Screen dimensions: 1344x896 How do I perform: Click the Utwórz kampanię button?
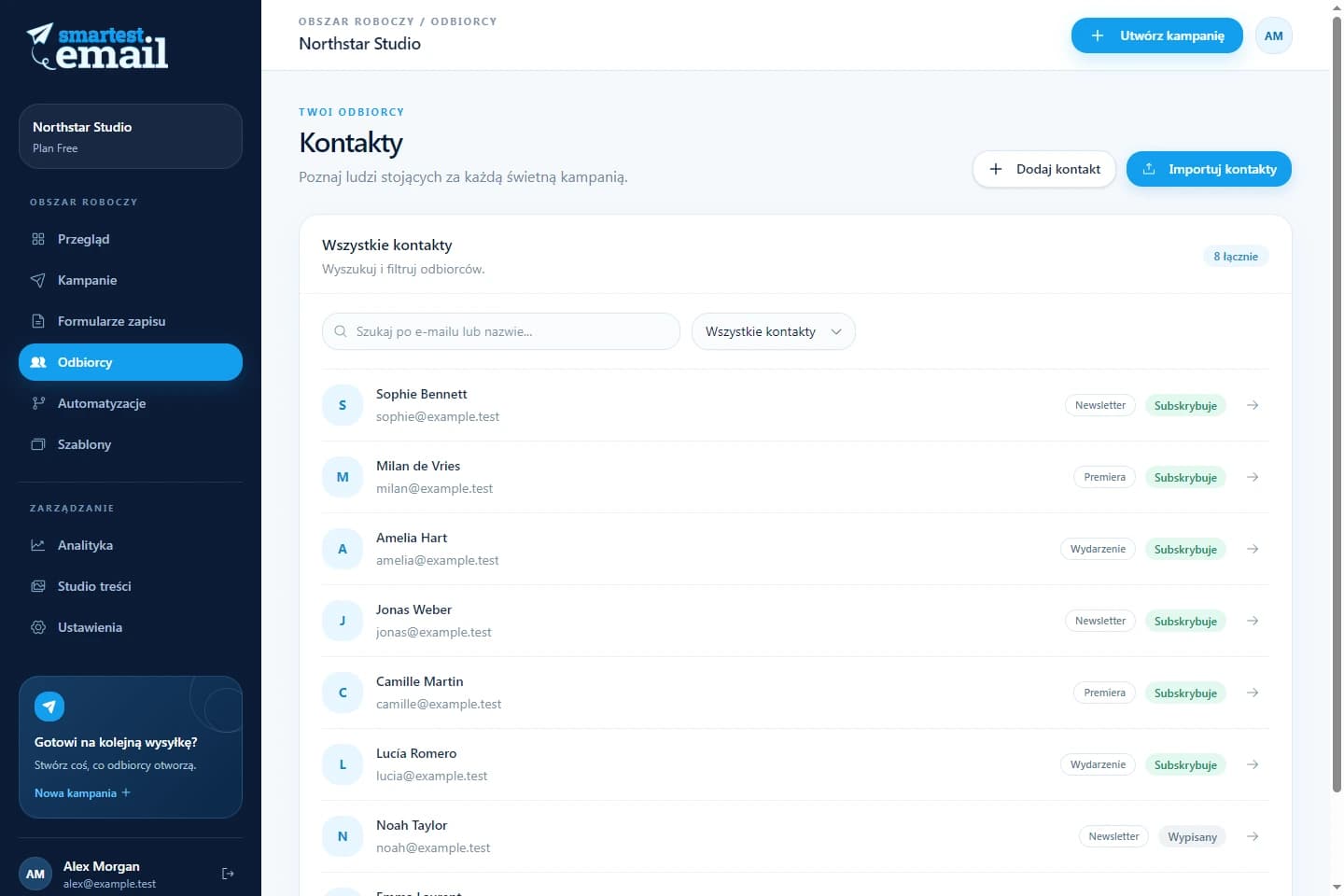click(x=1157, y=35)
